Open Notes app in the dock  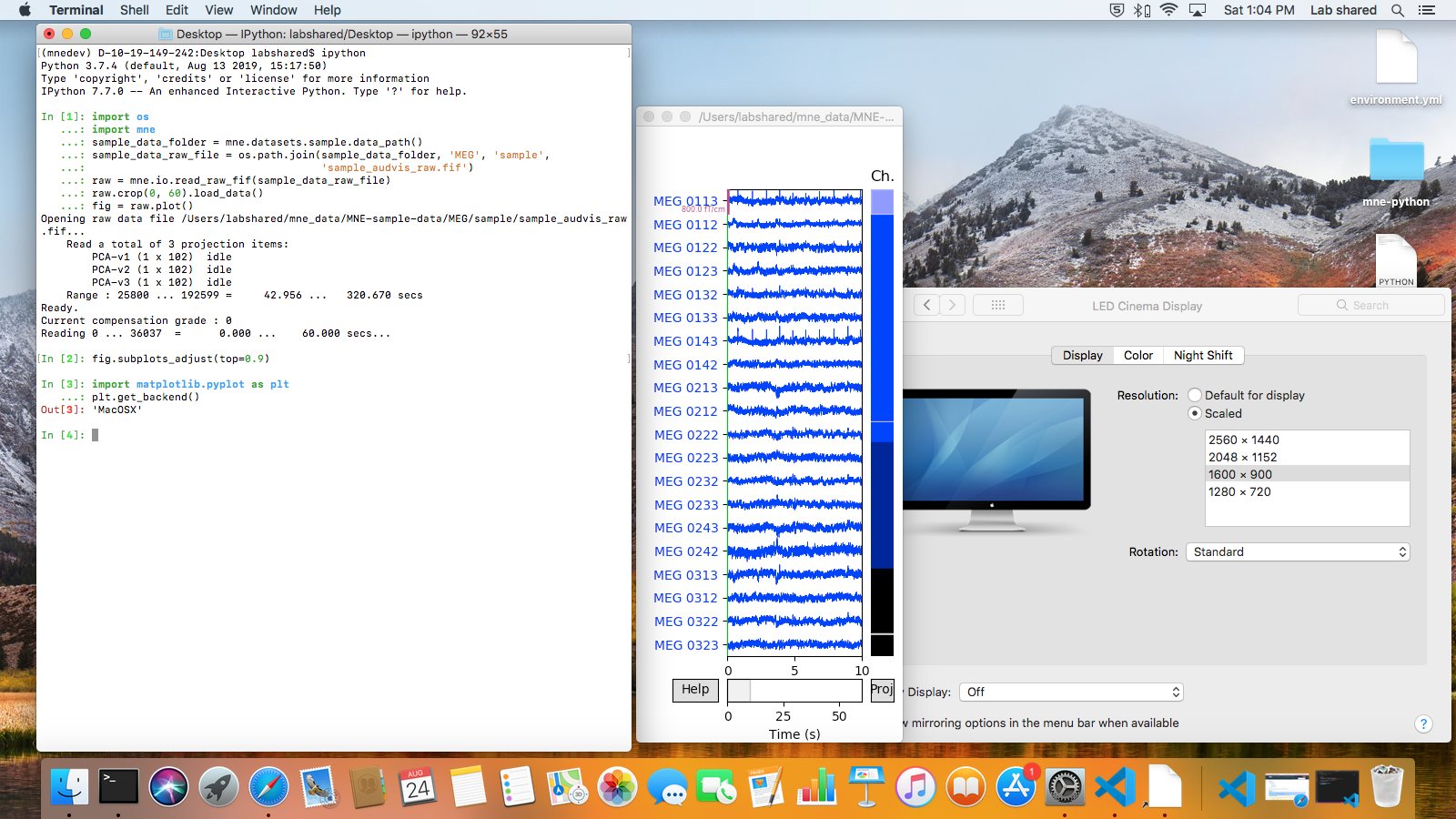pyautogui.click(x=468, y=787)
